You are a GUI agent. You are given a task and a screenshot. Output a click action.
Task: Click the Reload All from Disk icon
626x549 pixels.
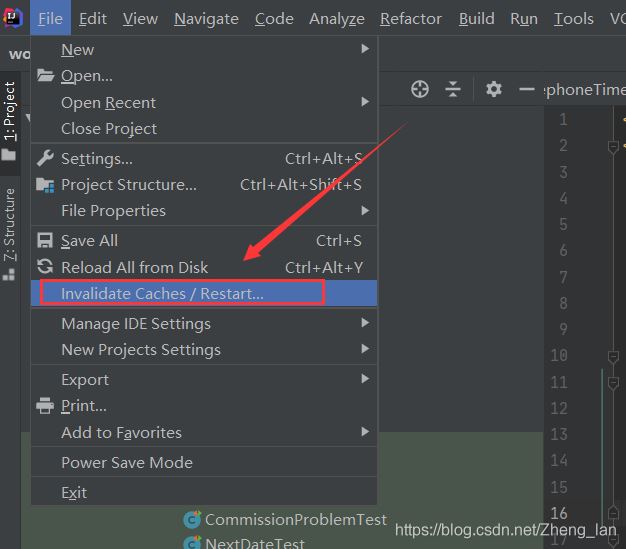pos(45,267)
